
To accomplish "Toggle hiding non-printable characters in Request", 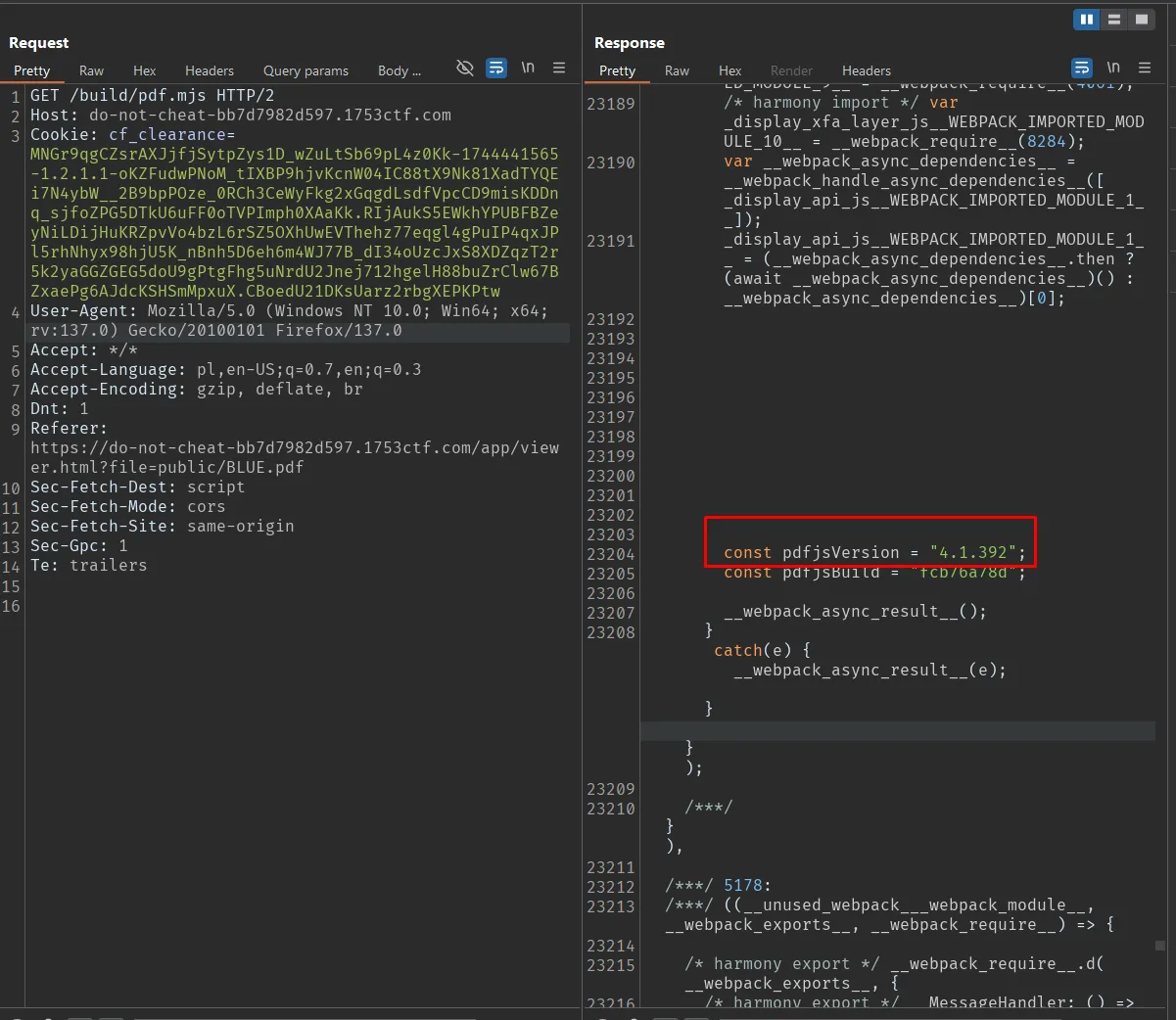I will point(465,68).
